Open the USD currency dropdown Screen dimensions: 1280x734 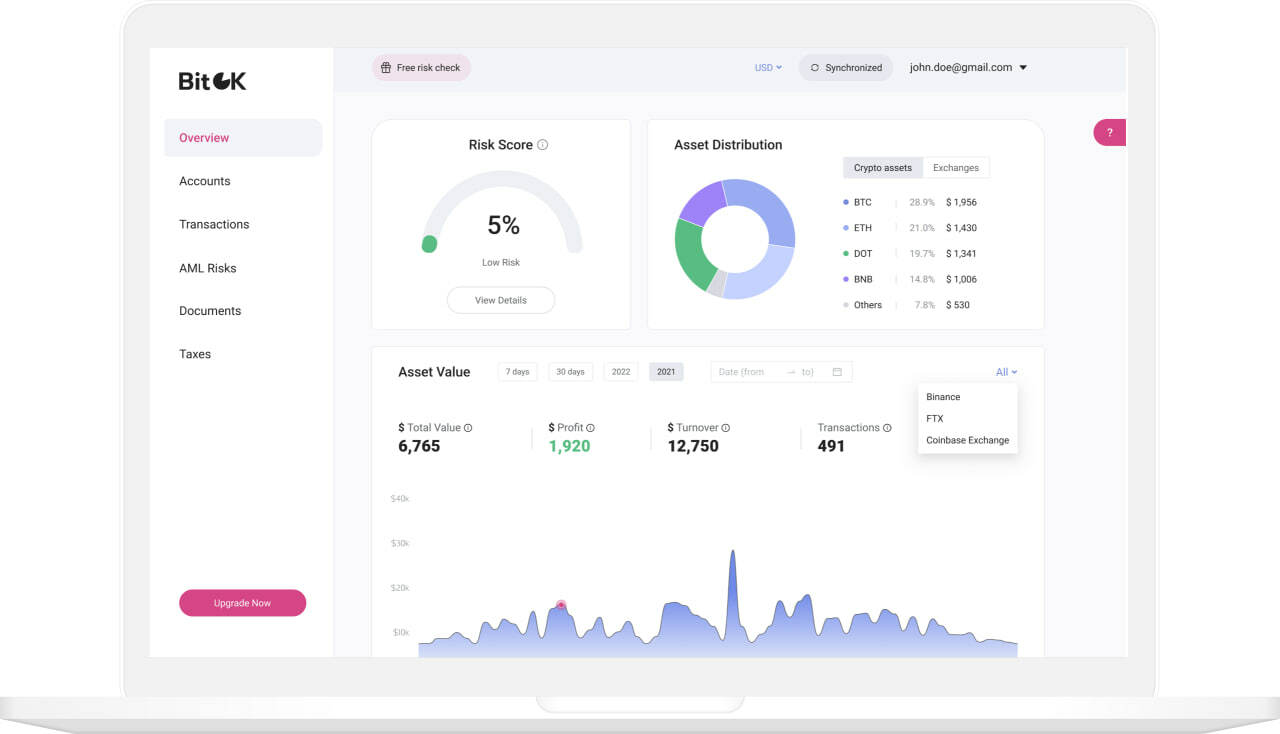point(768,68)
